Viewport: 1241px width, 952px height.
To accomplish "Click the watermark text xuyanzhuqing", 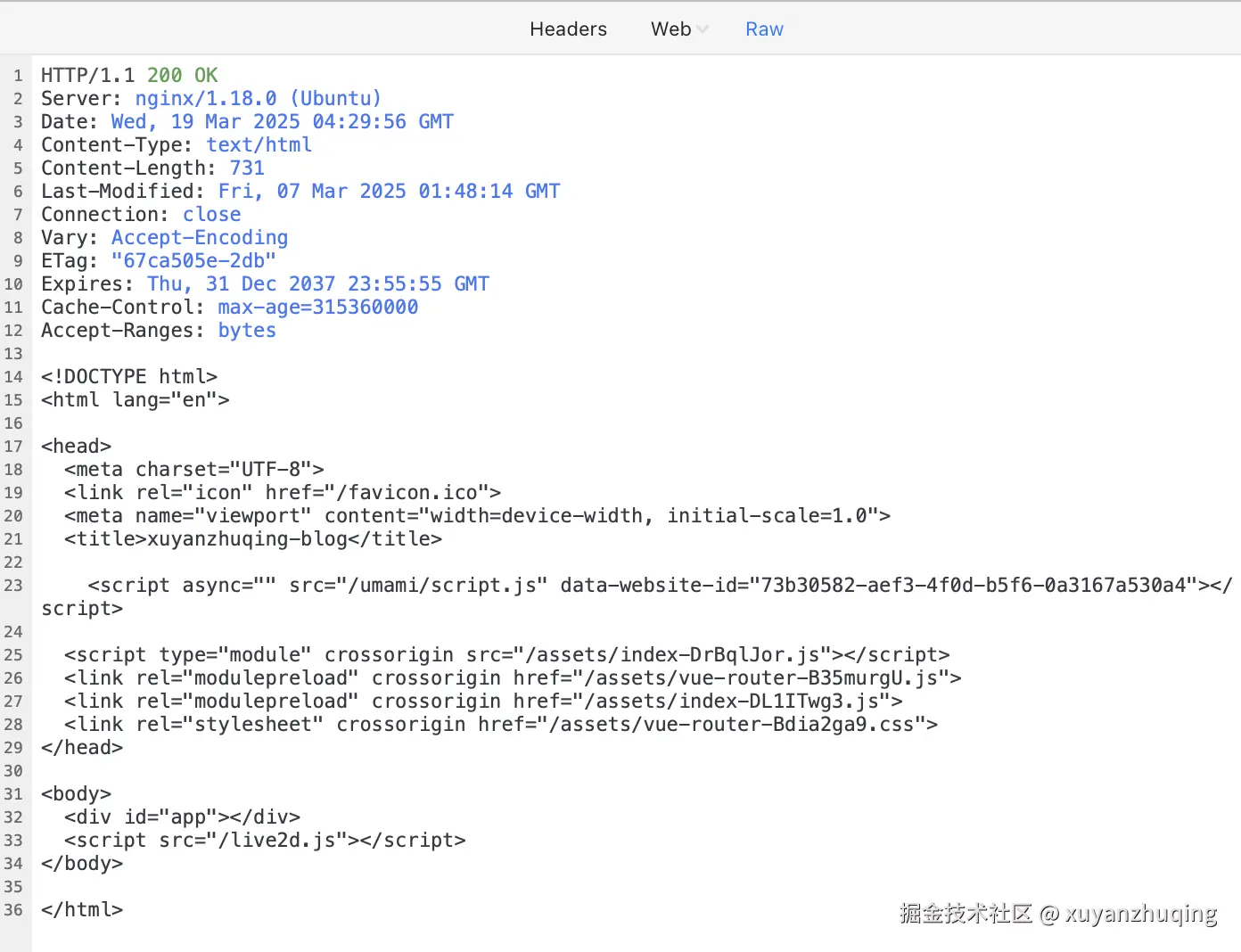I will click(x=1140, y=914).
